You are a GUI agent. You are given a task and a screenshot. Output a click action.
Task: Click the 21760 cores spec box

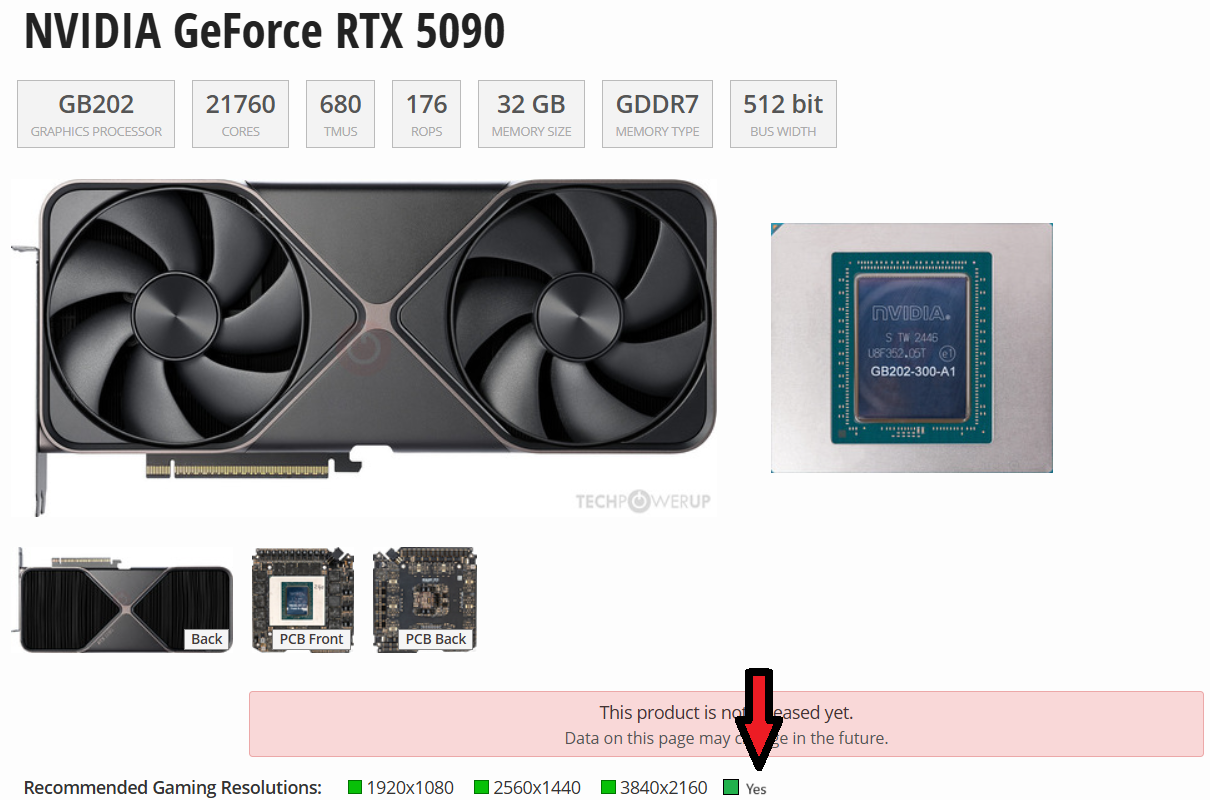241,114
